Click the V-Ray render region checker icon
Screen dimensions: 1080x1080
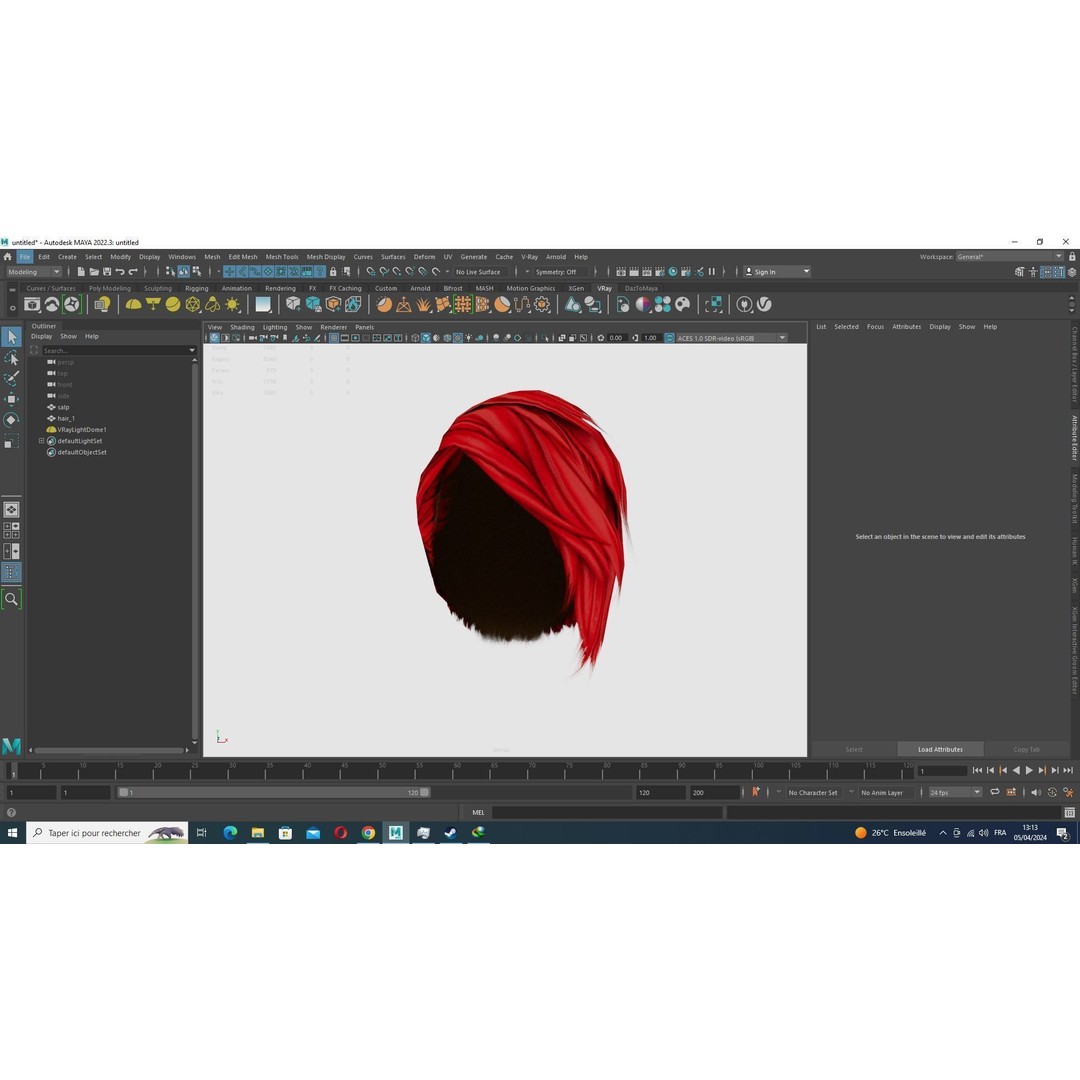[714, 304]
